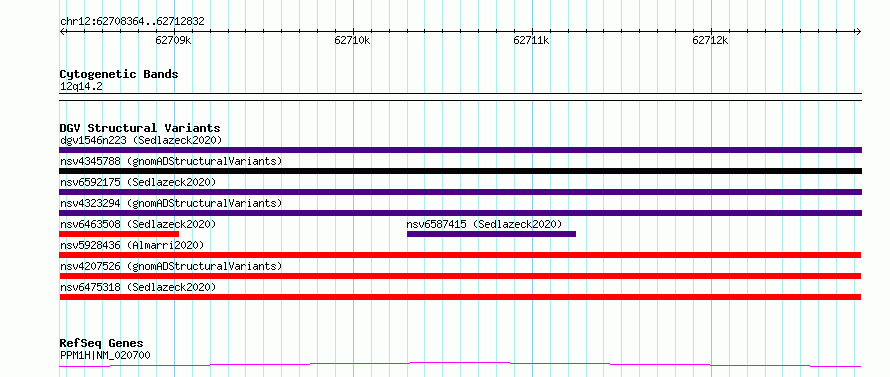Image resolution: width=890 pixels, height=377 pixels.
Task: Click the 62712k ruler position
Action: [711, 41]
